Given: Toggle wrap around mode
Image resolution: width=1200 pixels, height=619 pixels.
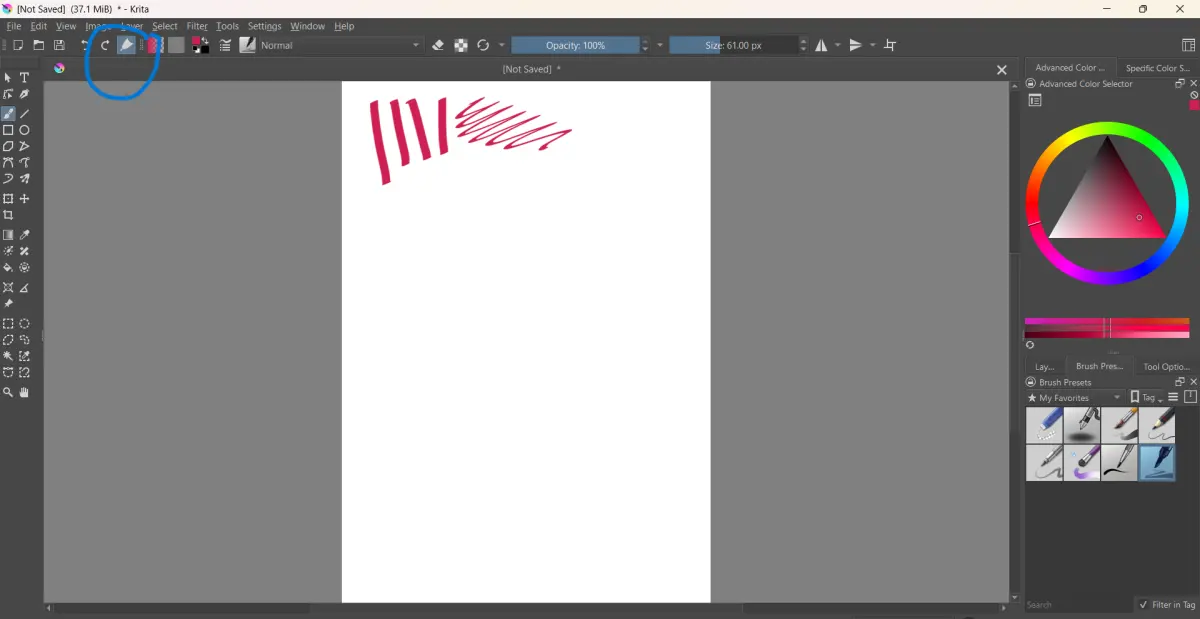Looking at the screenshot, I should tap(890, 45).
